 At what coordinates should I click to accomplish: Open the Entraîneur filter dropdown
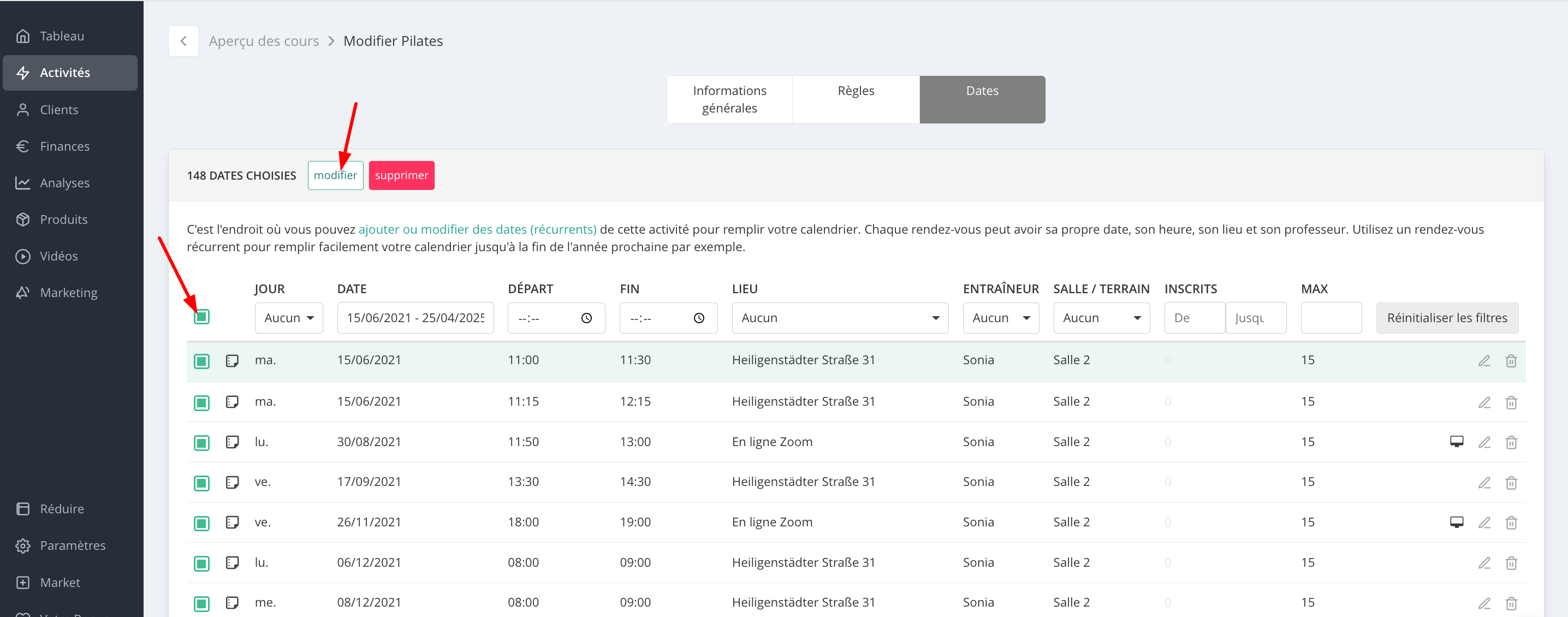[1000, 318]
